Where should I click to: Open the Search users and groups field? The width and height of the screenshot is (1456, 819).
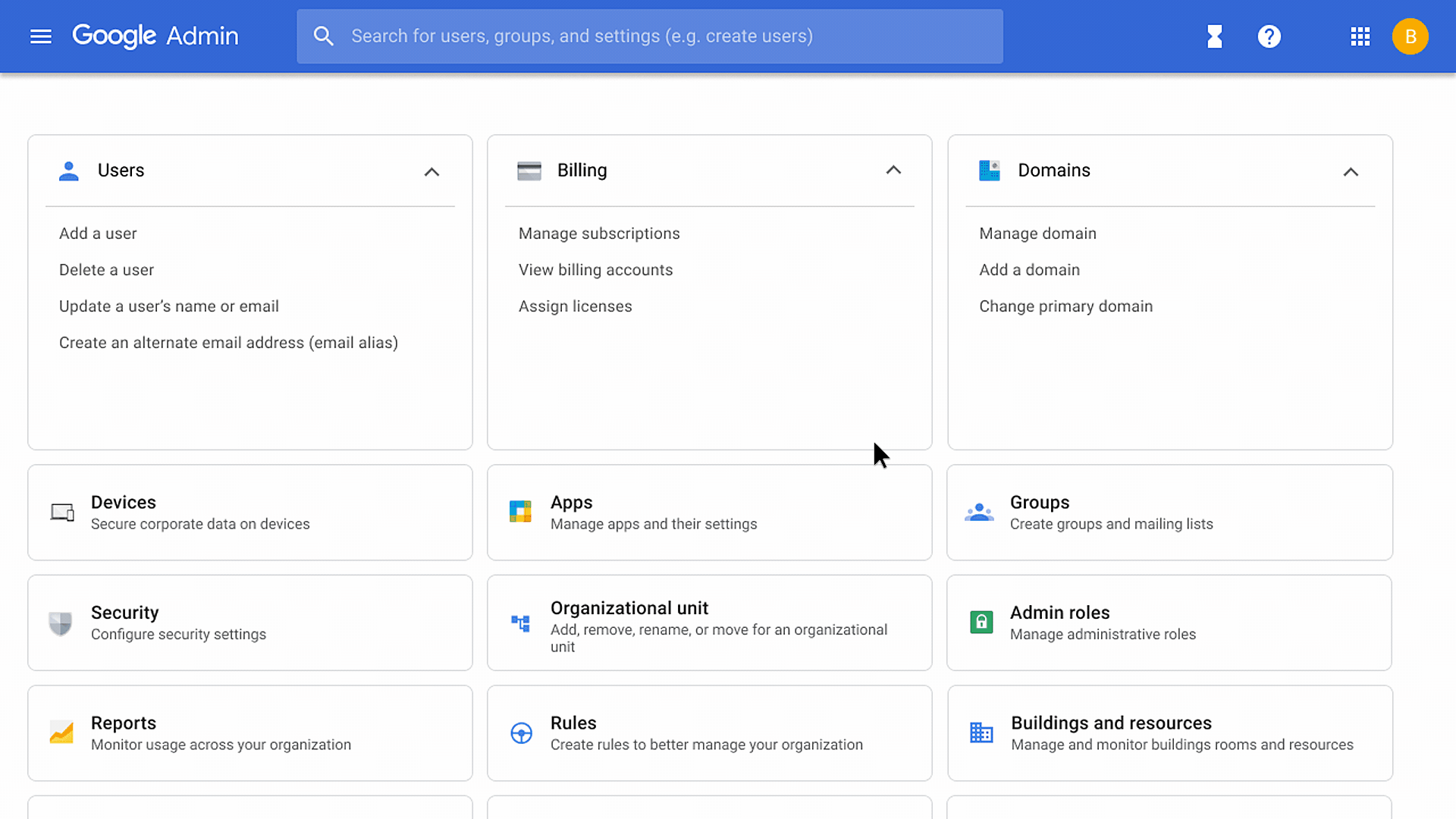(650, 36)
